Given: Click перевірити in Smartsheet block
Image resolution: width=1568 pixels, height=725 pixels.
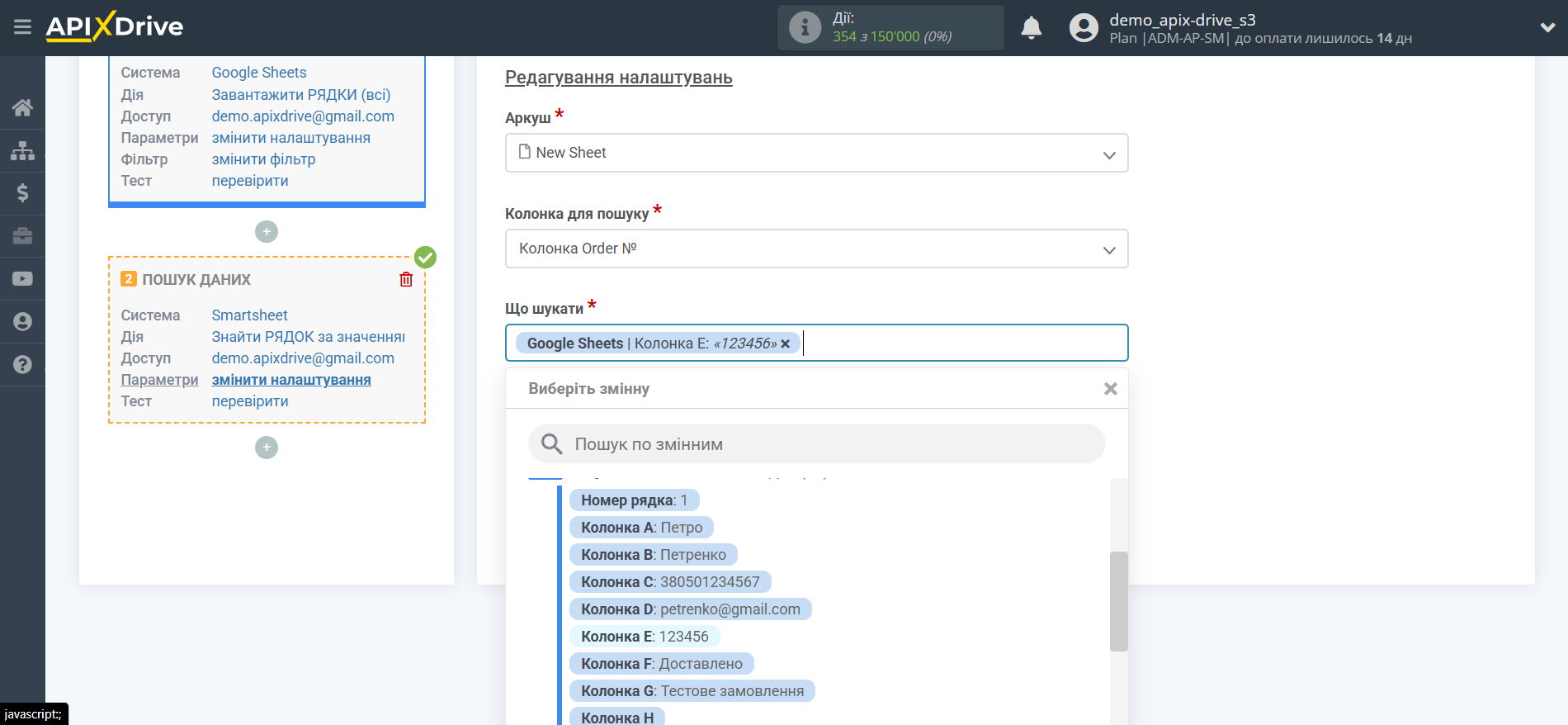Looking at the screenshot, I should point(250,401).
